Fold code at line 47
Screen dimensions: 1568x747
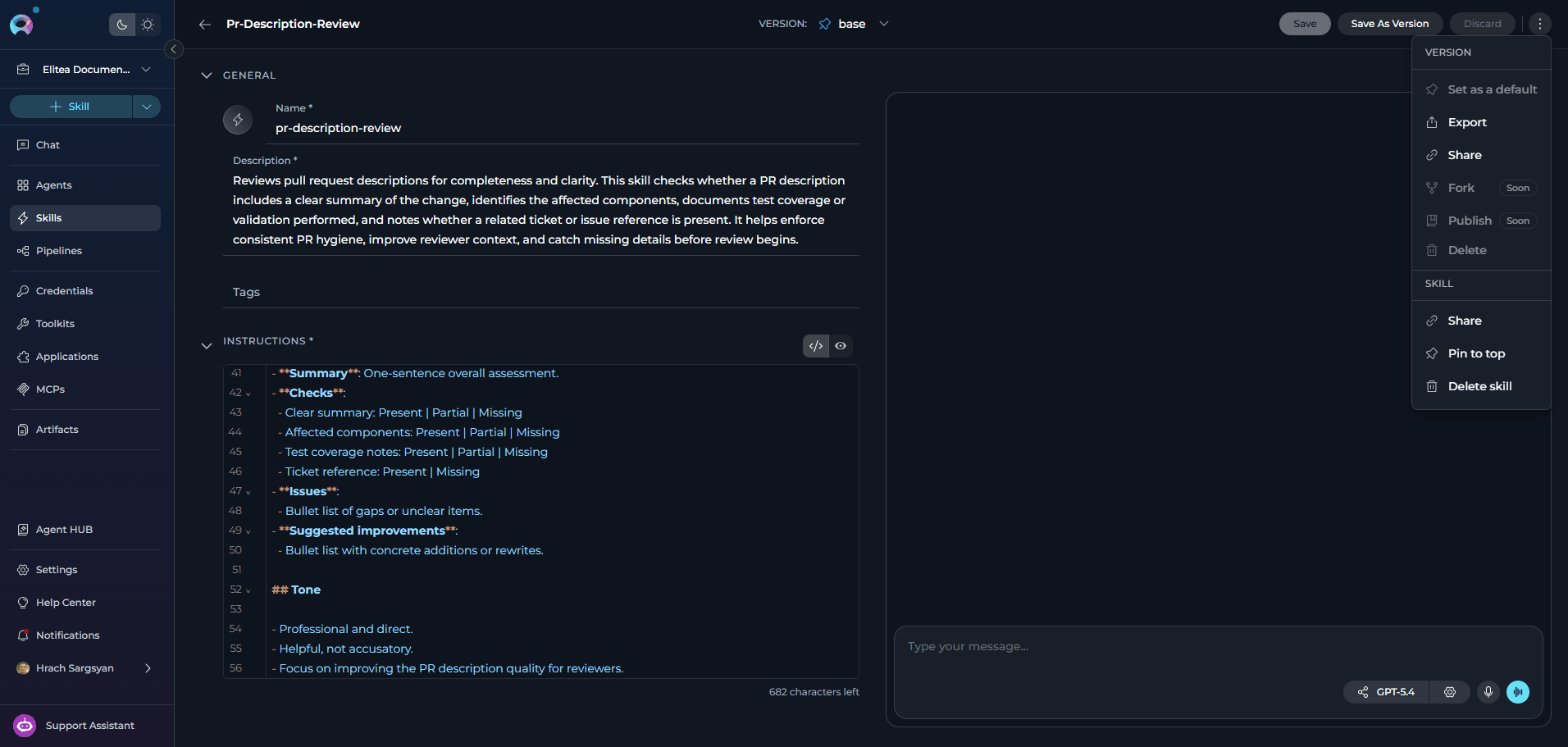[248, 492]
